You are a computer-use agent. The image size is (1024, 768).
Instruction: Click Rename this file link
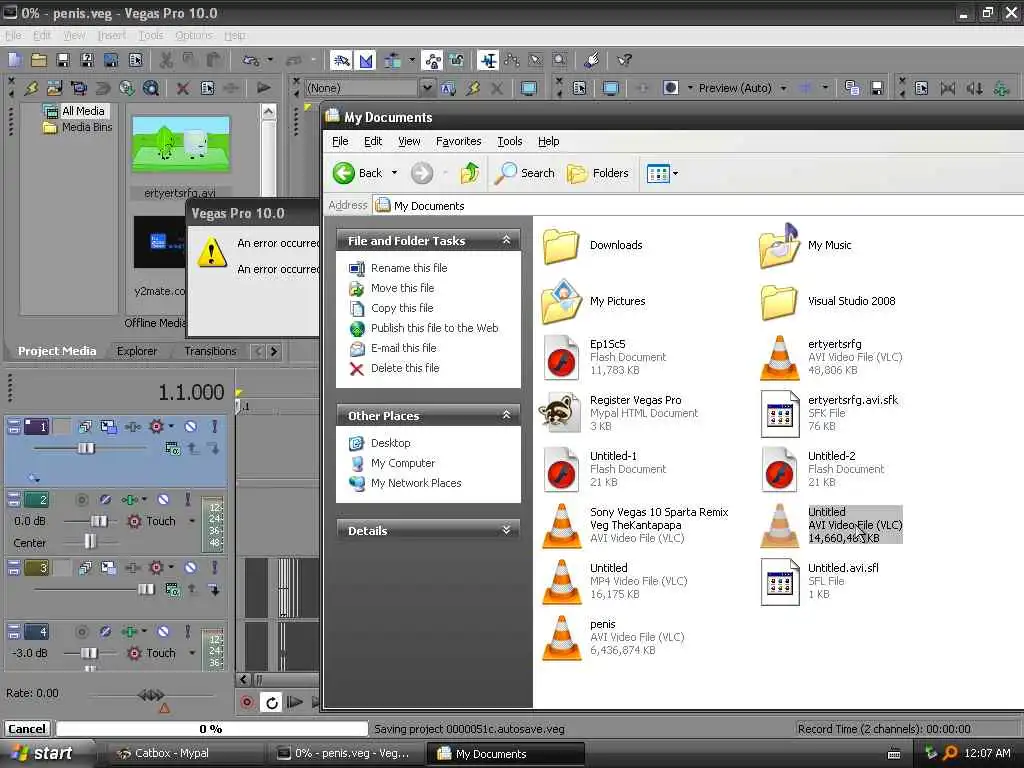click(409, 268)
